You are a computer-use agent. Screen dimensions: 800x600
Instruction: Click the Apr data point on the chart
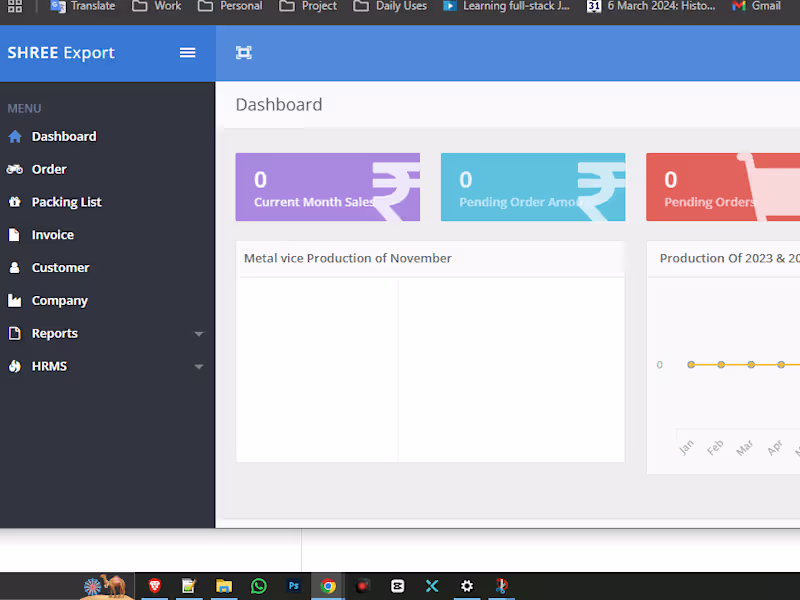pyautogui.click(x=781, y=364)
